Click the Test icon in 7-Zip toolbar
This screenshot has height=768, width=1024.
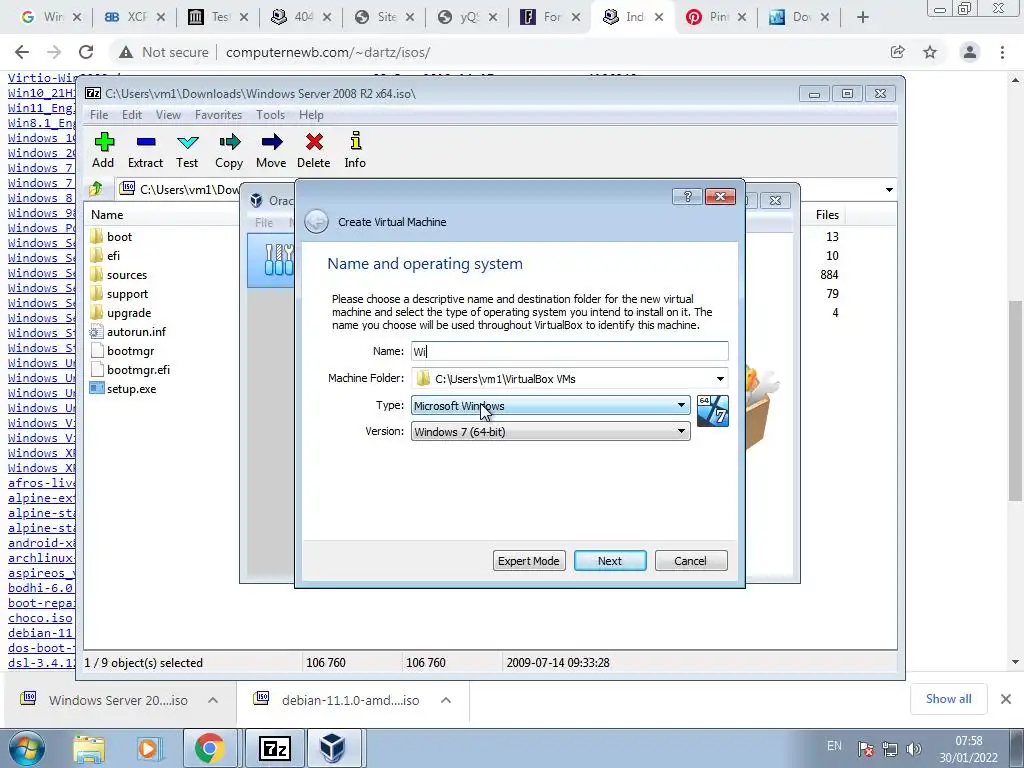[187, 142]
